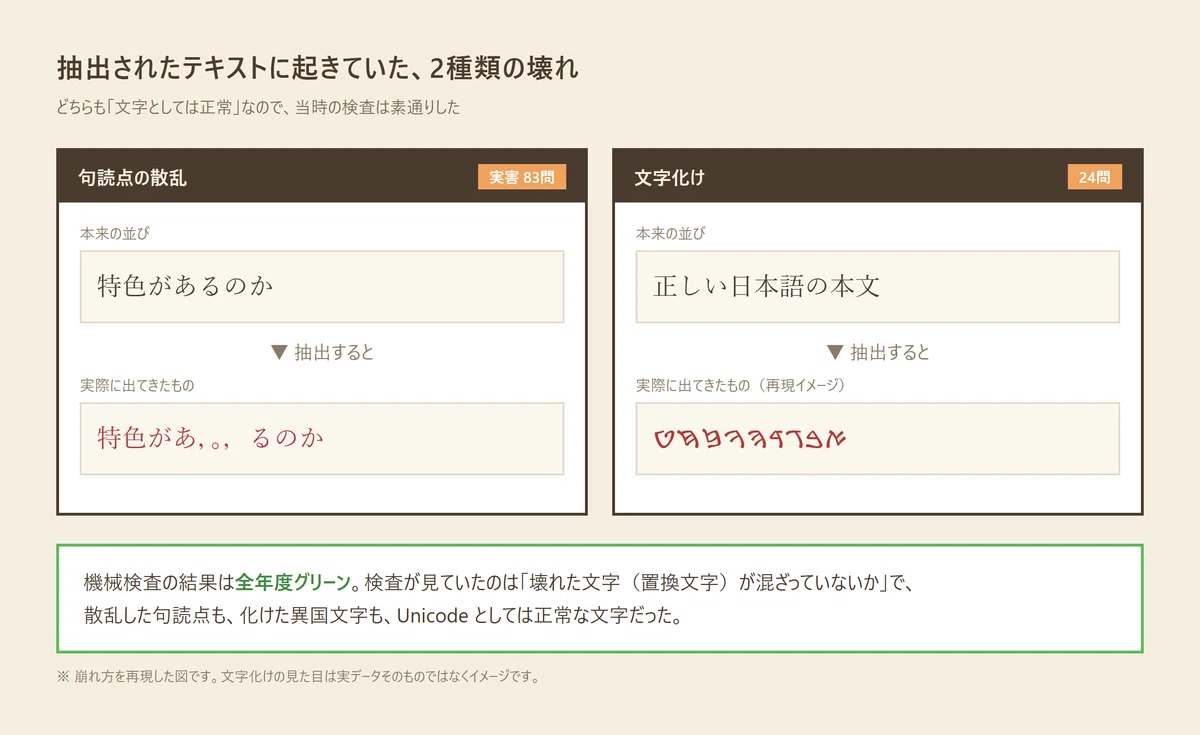Click the ※ footnote about 再現した図
Screen dimensions: 1200x735
[x=299, y=676]
